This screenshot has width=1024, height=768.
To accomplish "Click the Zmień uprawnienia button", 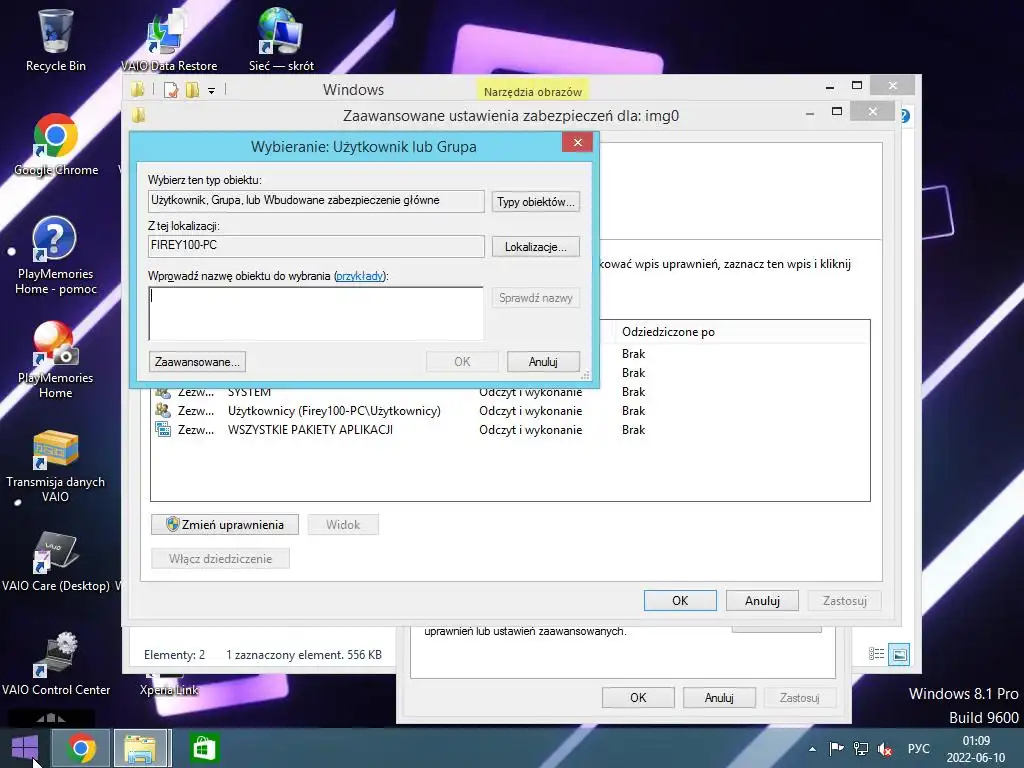I will pos(225,524).
